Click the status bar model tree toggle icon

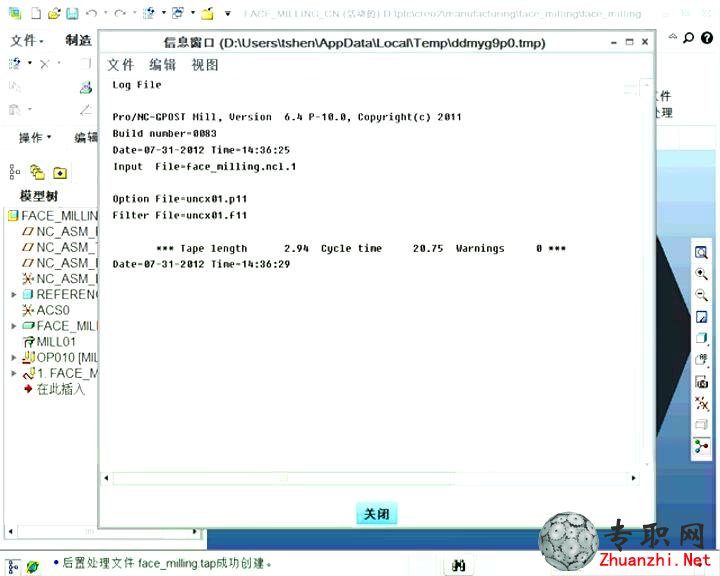pos(13,566)
